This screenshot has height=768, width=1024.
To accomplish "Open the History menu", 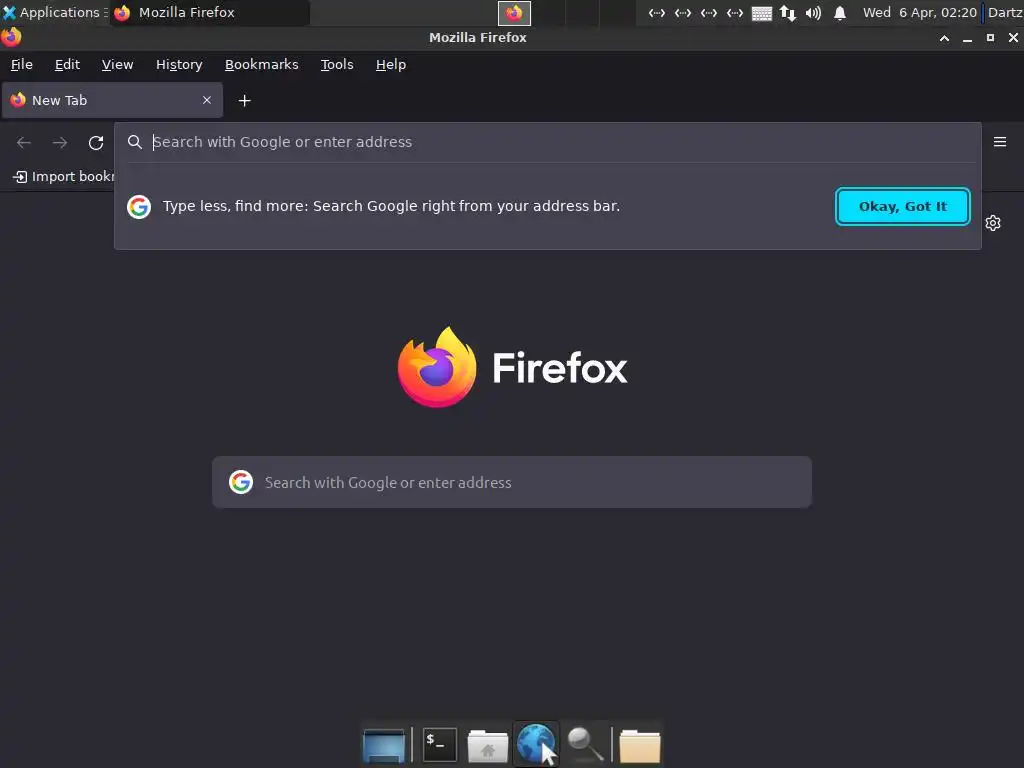I will tap(179, 65).
